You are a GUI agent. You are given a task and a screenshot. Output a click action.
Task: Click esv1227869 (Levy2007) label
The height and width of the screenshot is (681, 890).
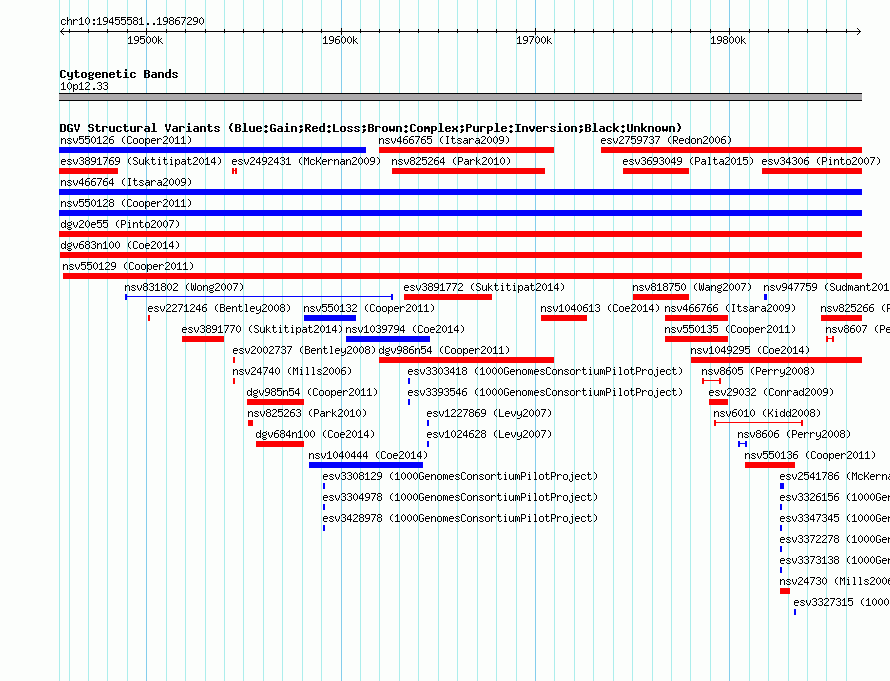click(489, 413)
